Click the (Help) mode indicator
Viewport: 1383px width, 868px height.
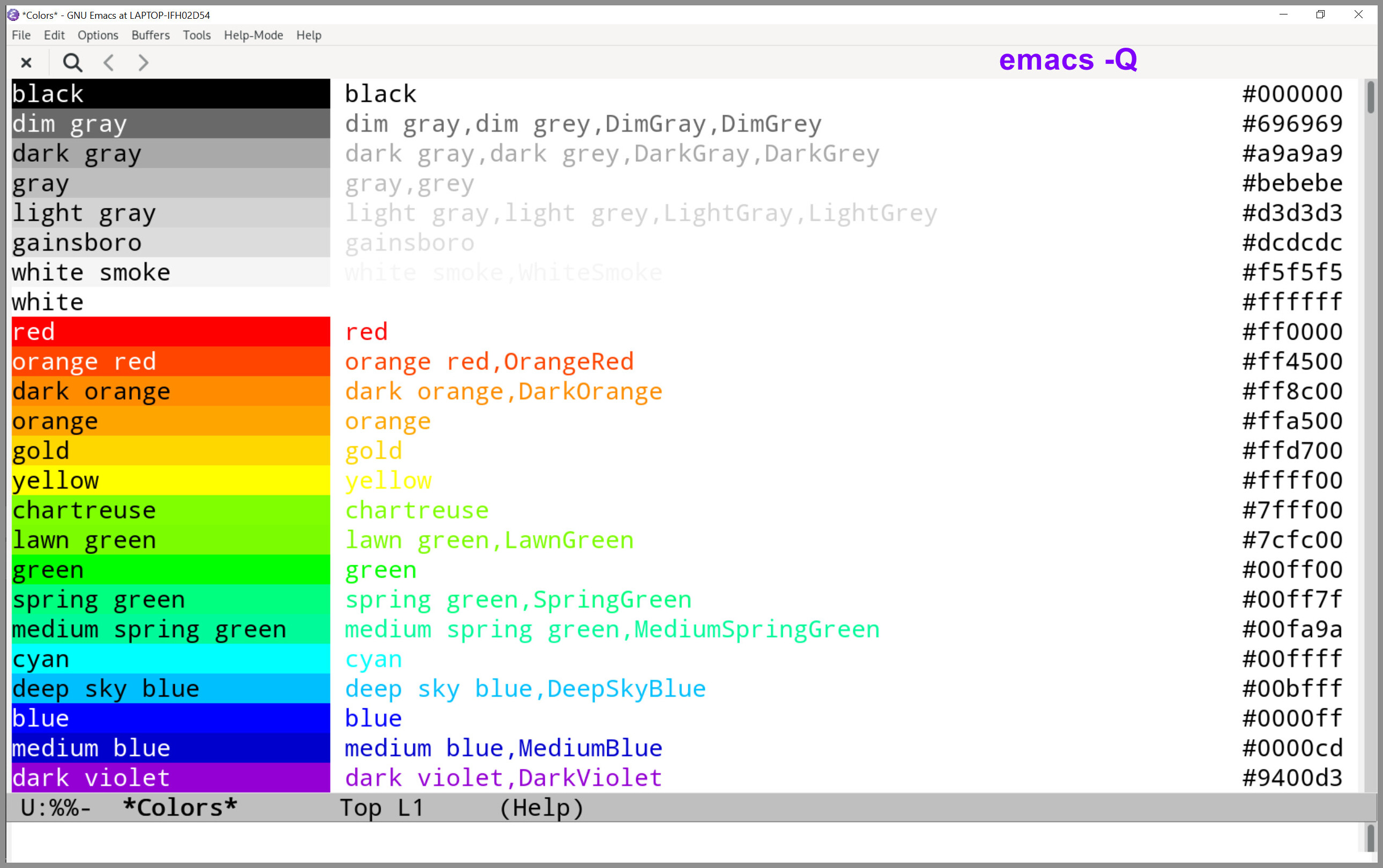[x=541, y=809]
